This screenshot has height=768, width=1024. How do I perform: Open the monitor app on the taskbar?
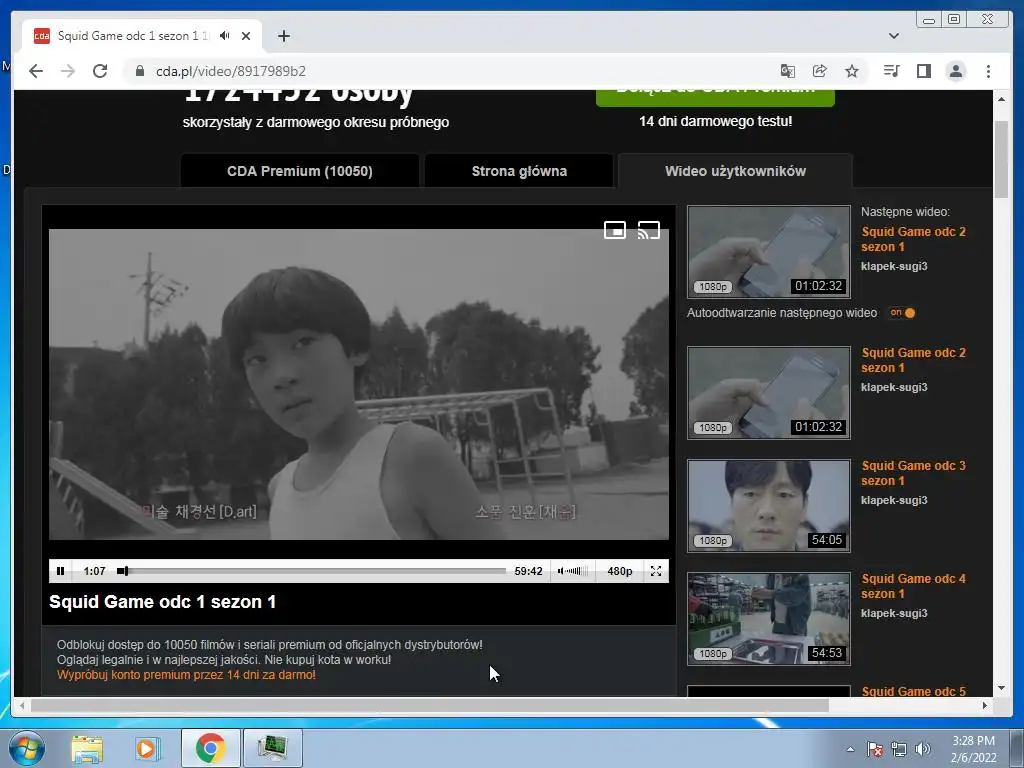[x=272, y=748]
